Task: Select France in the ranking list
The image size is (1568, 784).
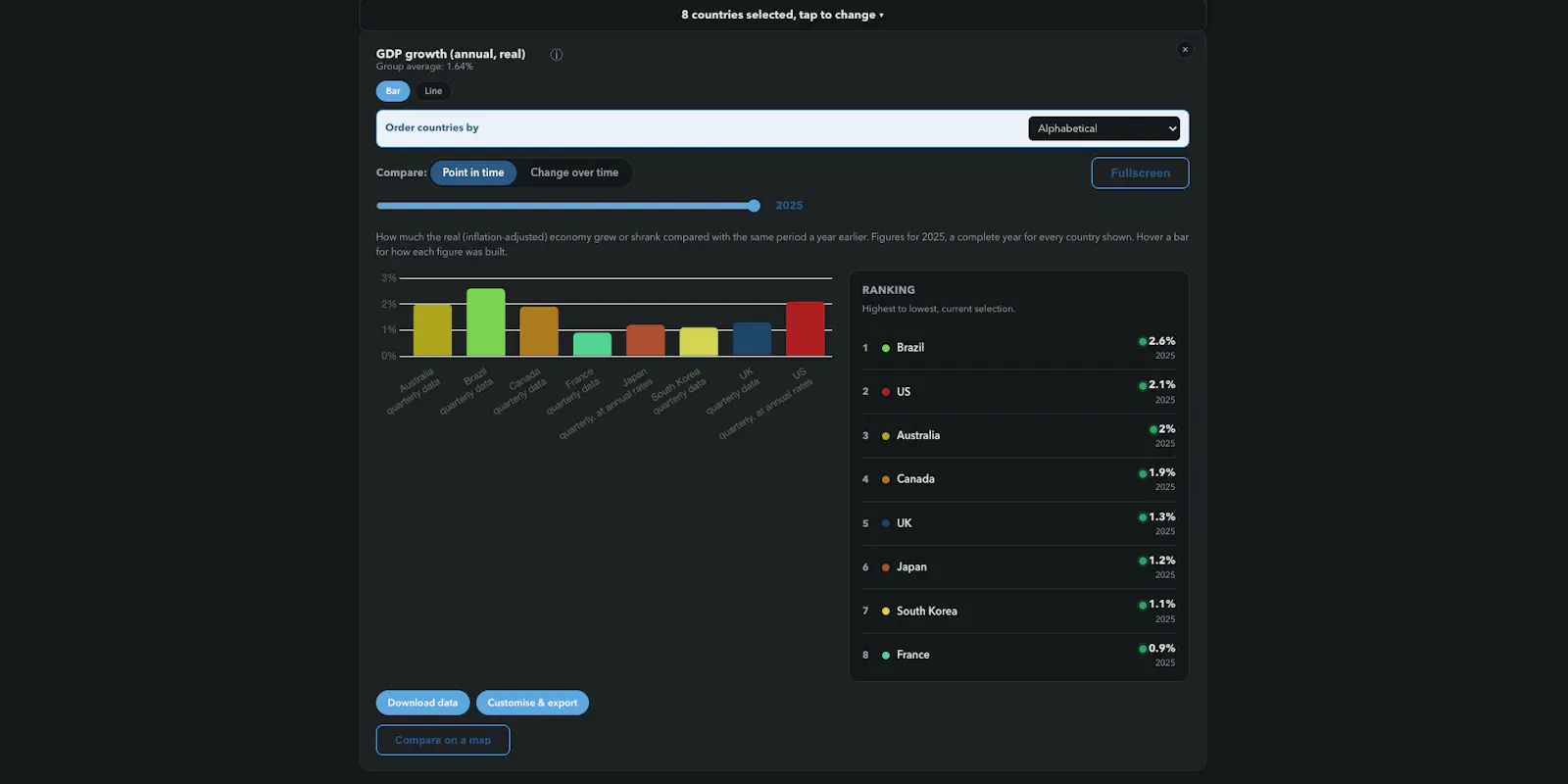Action: pyautogui.click(x=1018, y=655)
